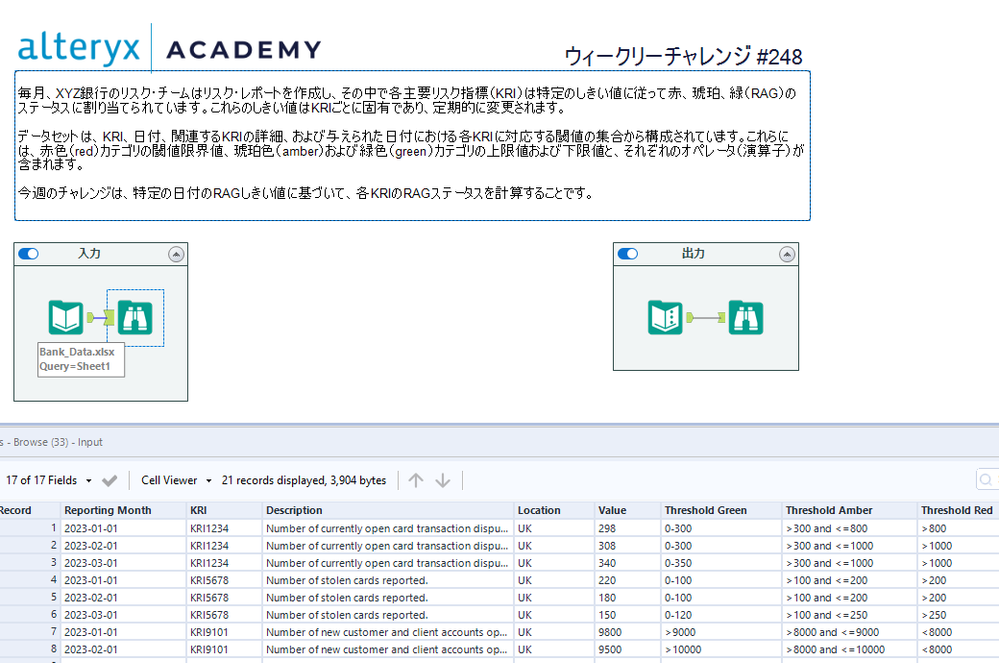Select the Text Input tool in the 出力 container
999x663 pixels.
click(665, 317)
